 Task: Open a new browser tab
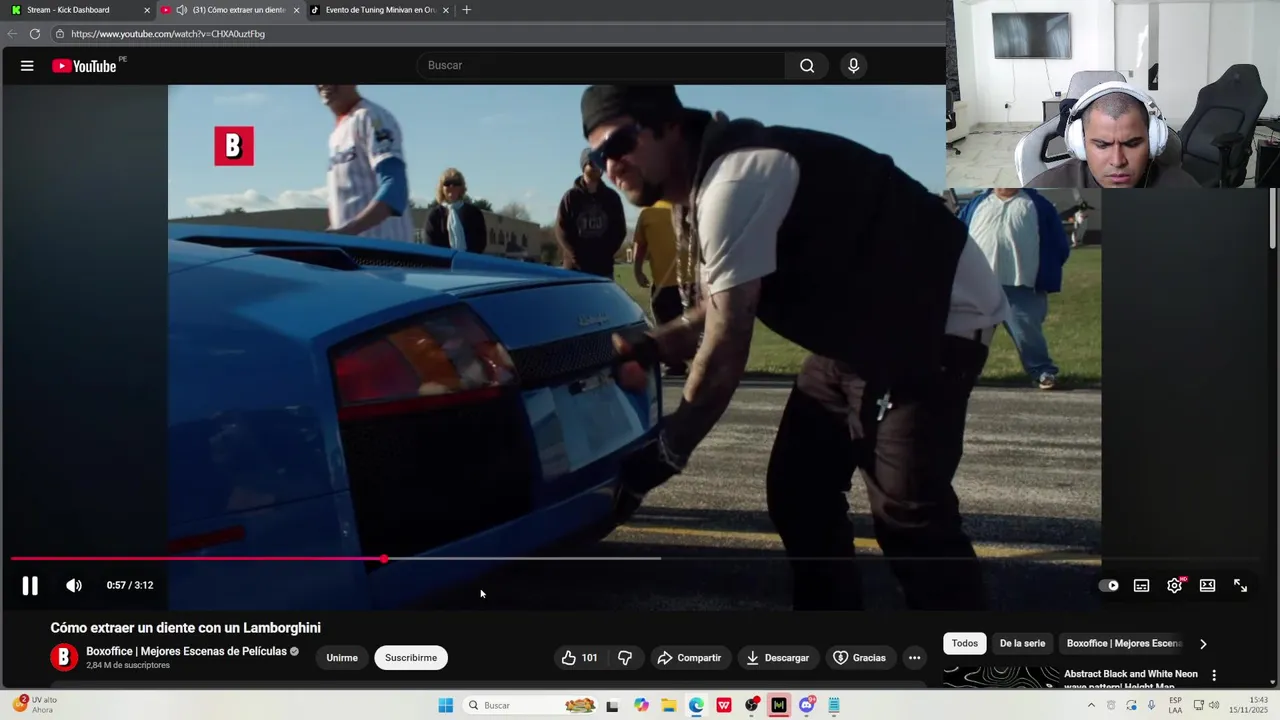point(466,10)
